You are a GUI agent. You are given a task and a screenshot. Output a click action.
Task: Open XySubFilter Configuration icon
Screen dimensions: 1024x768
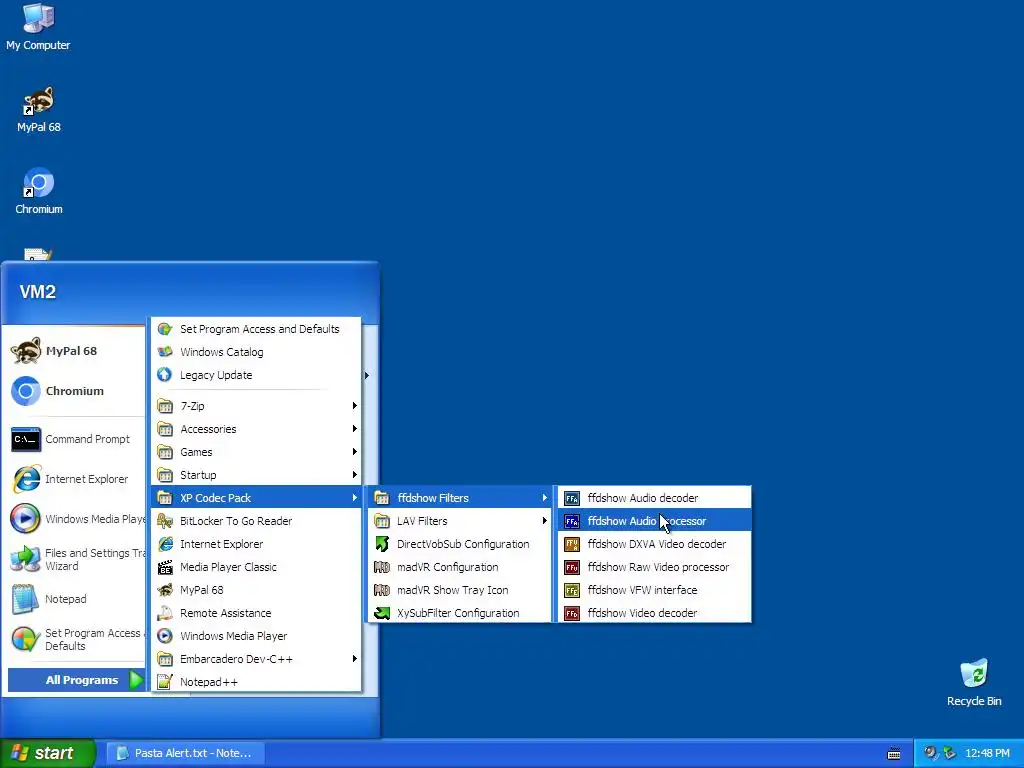coord(382,613)
